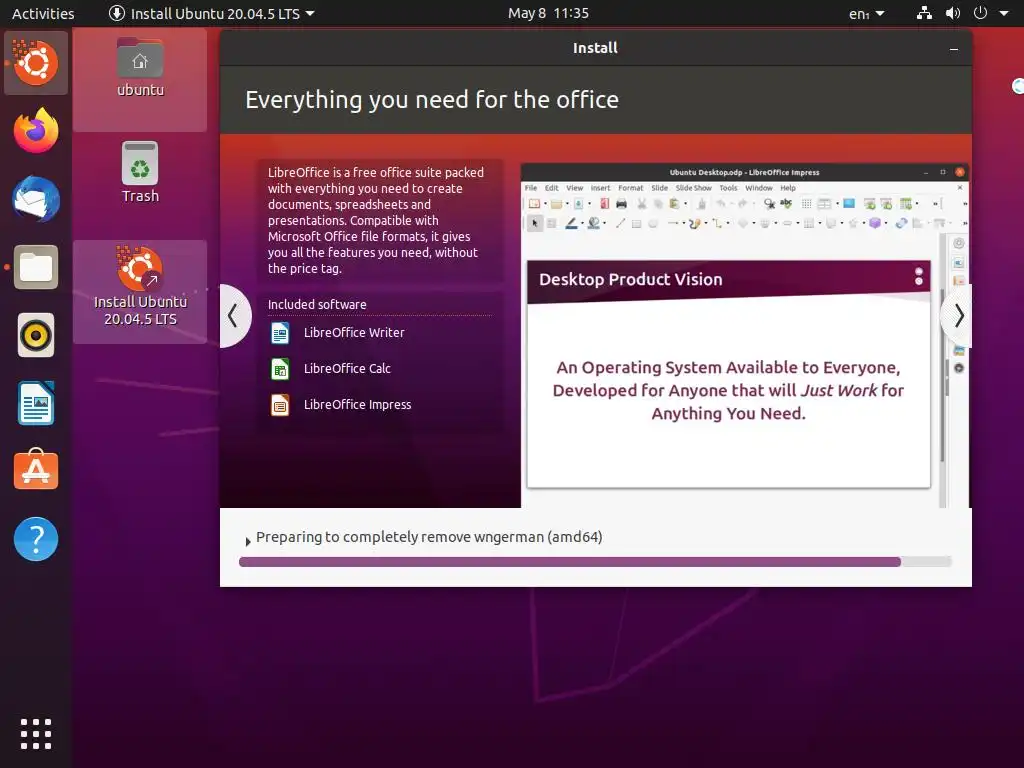Expand the system menu arrow in top bar
Image resolution: width=1024 pixels, height=768 pixels.
click(1004, 13)
